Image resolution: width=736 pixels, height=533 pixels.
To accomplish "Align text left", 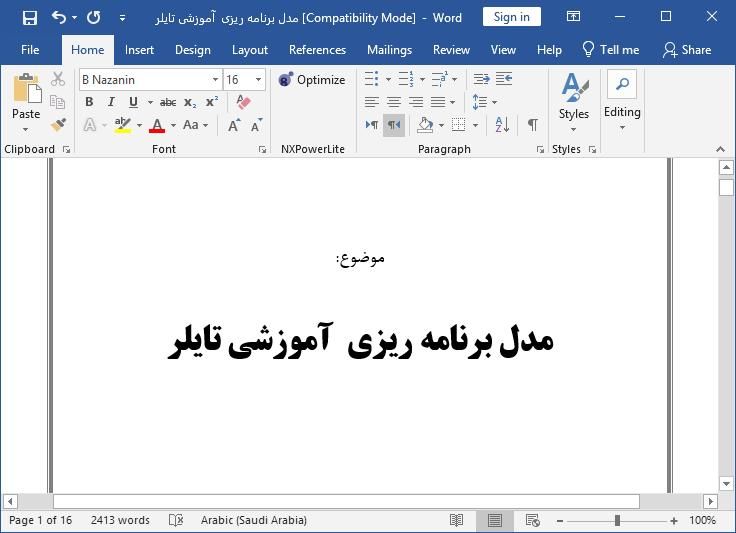I will coord(371,102).
